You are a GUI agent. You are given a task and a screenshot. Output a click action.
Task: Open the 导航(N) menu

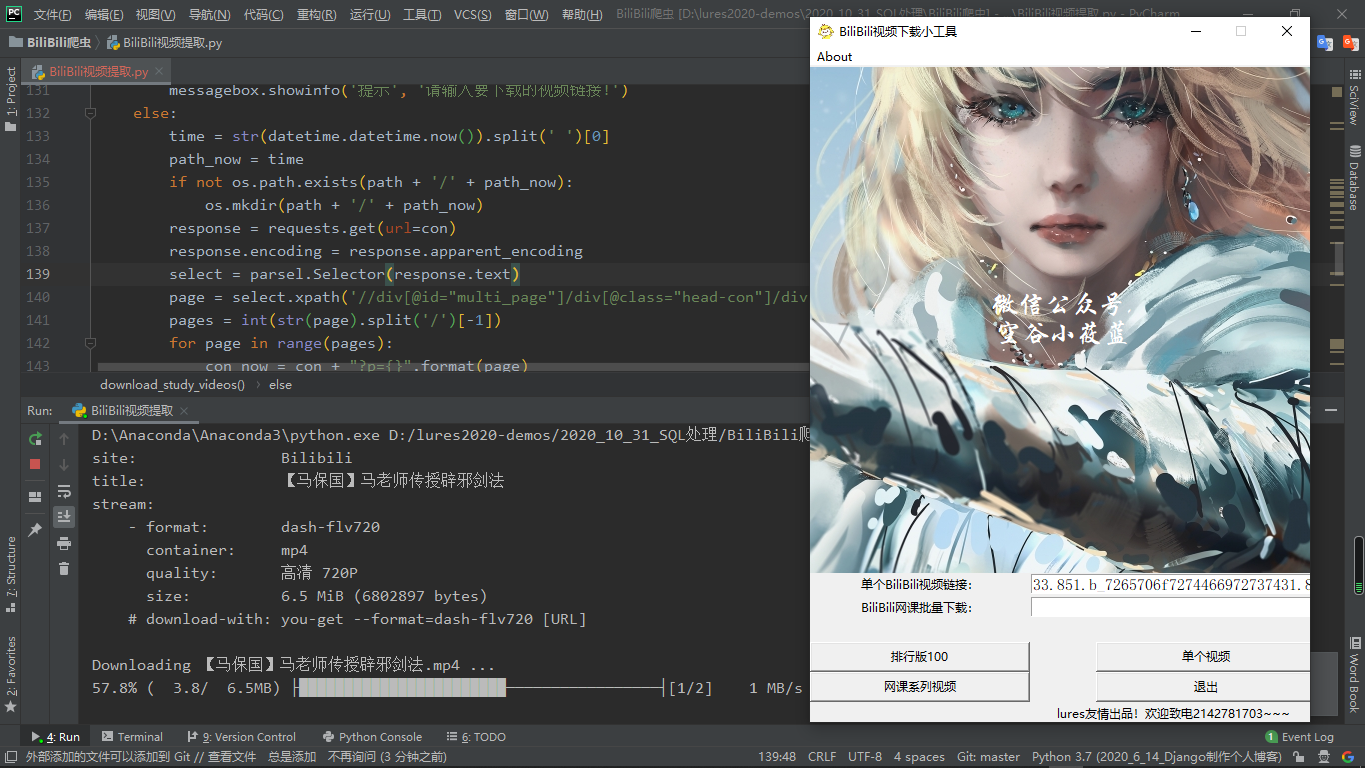(210, 15)
